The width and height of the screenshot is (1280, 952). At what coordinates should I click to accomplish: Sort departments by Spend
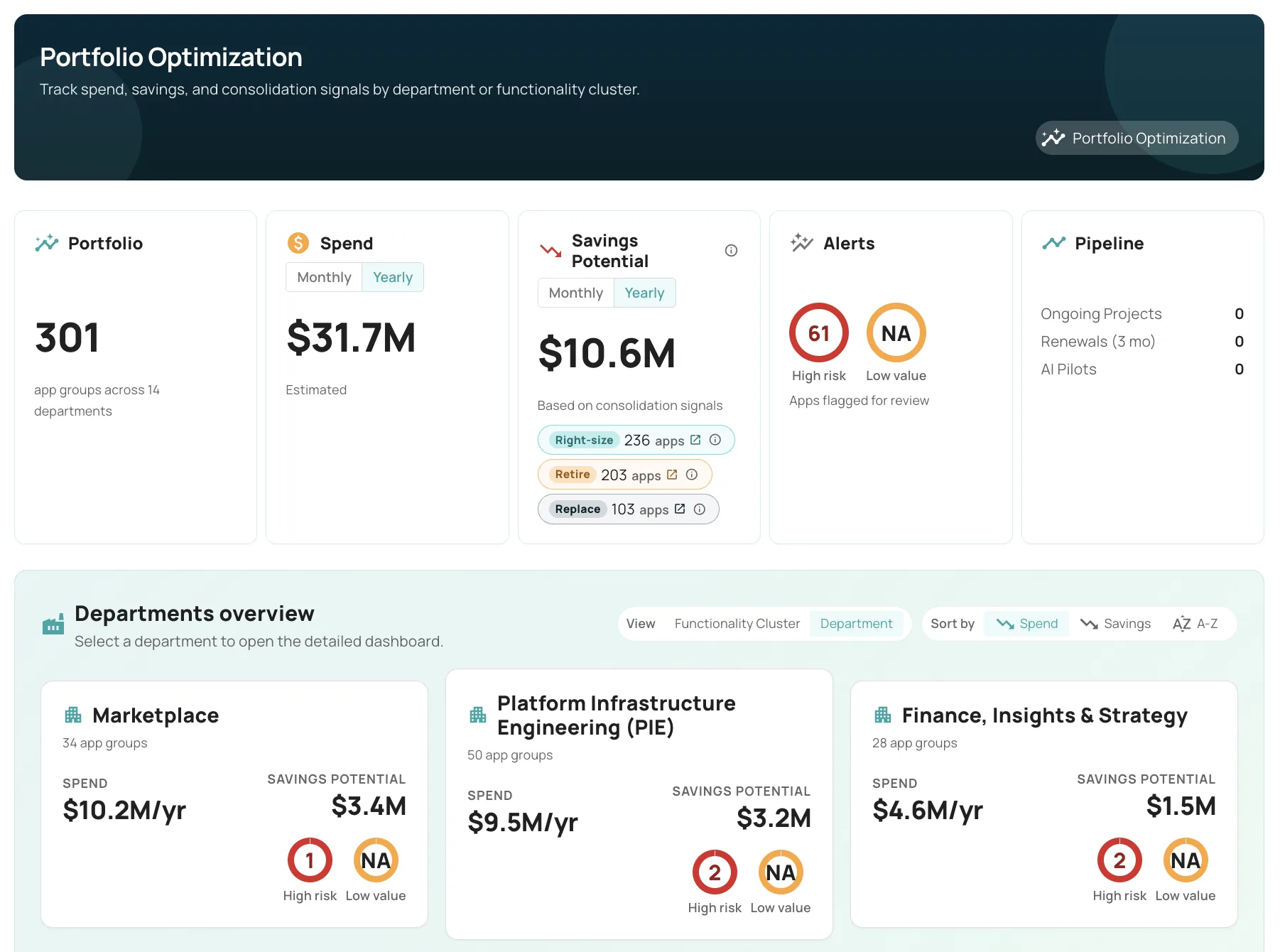point(1027,623)
